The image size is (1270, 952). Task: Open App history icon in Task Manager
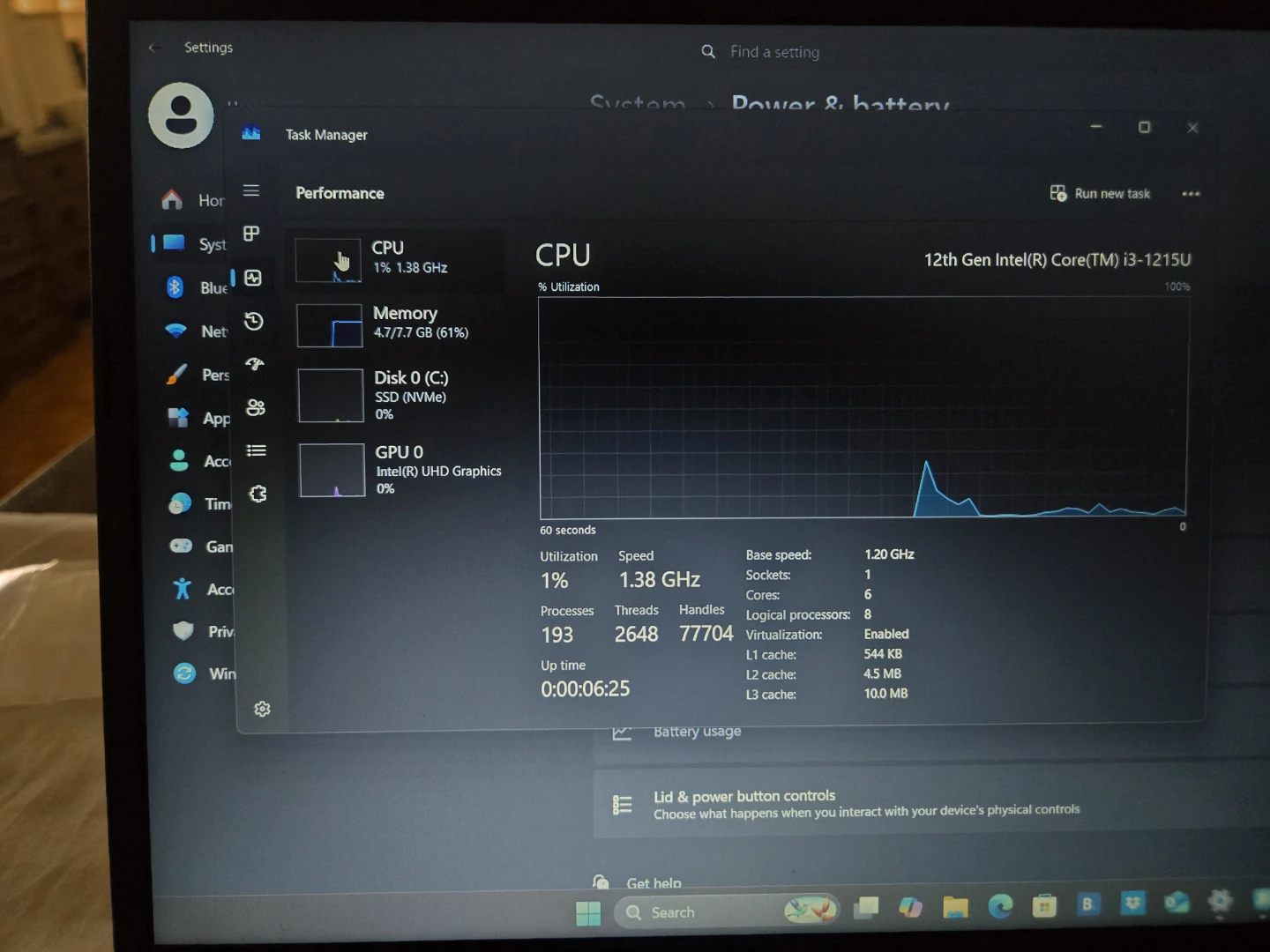tap(254, 321)
